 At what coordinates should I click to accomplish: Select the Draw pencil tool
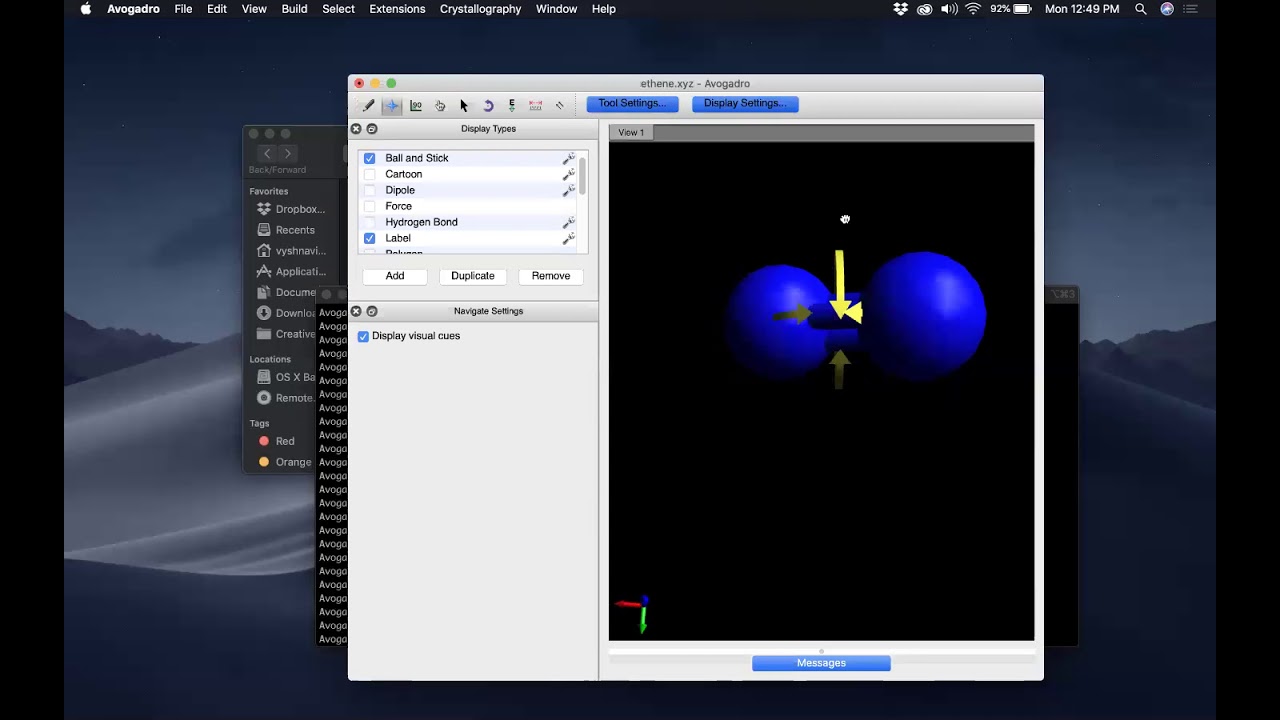368,105
